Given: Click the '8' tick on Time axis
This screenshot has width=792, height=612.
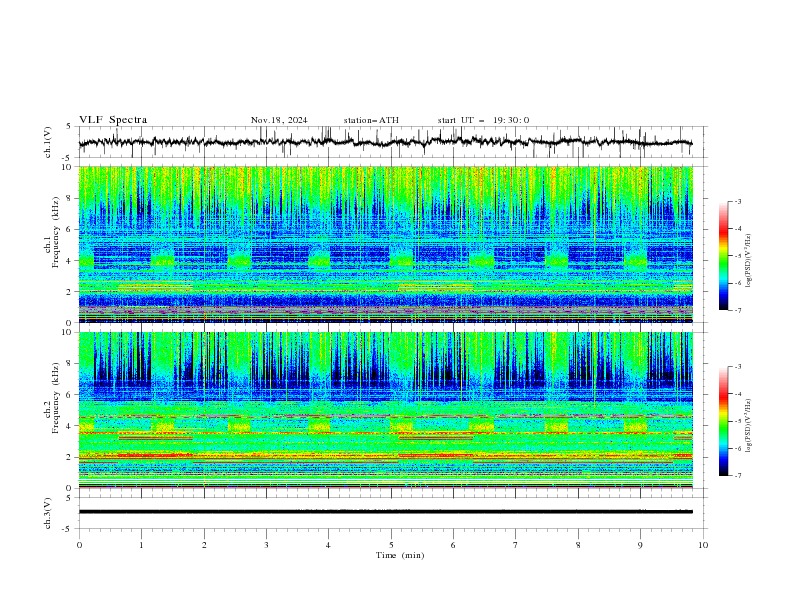Looking at the screenshot, I should tap(578, 545).
